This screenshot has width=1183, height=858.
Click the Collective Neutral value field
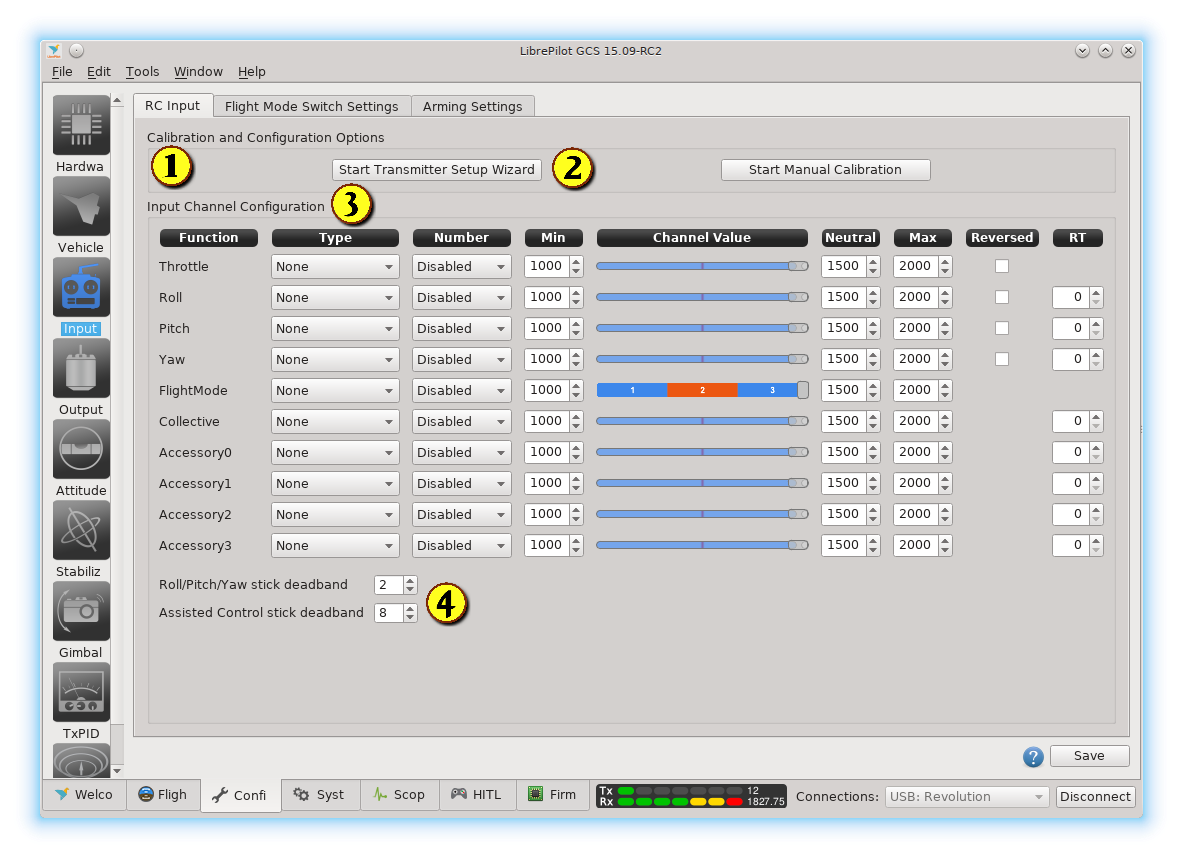843,420
